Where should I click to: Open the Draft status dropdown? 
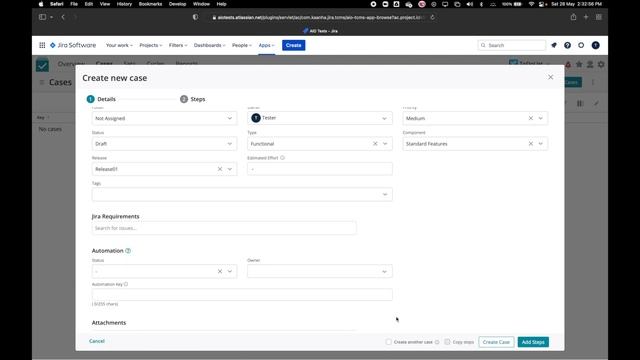[164, 144]
